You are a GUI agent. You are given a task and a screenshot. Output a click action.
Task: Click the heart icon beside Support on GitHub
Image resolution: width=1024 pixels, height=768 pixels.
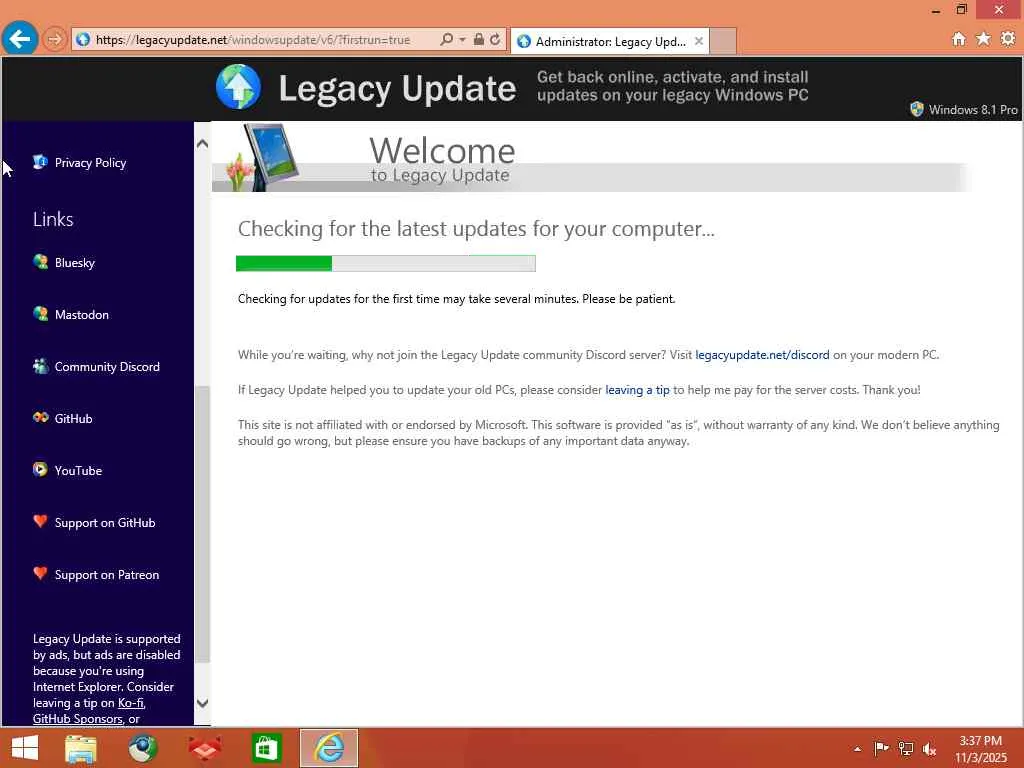click(40, 521)
